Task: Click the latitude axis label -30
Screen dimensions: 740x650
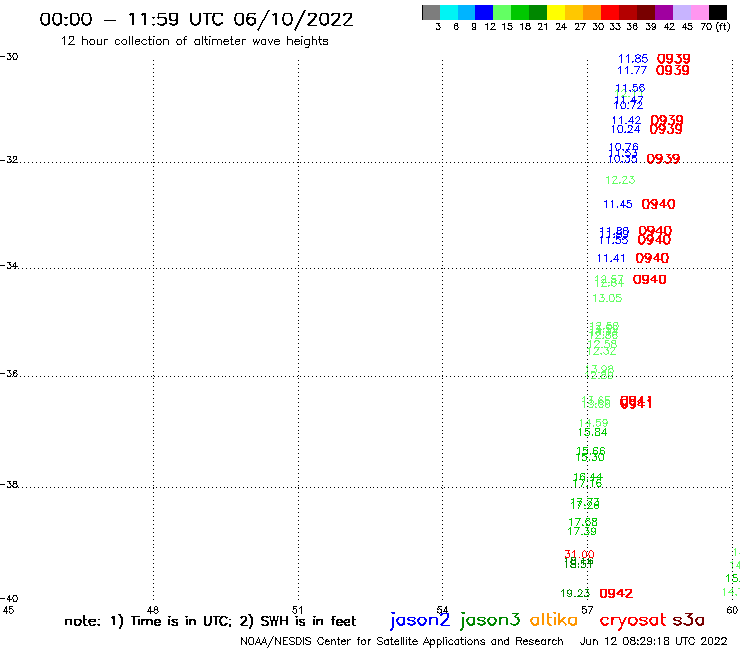Action: click(9, 57)
